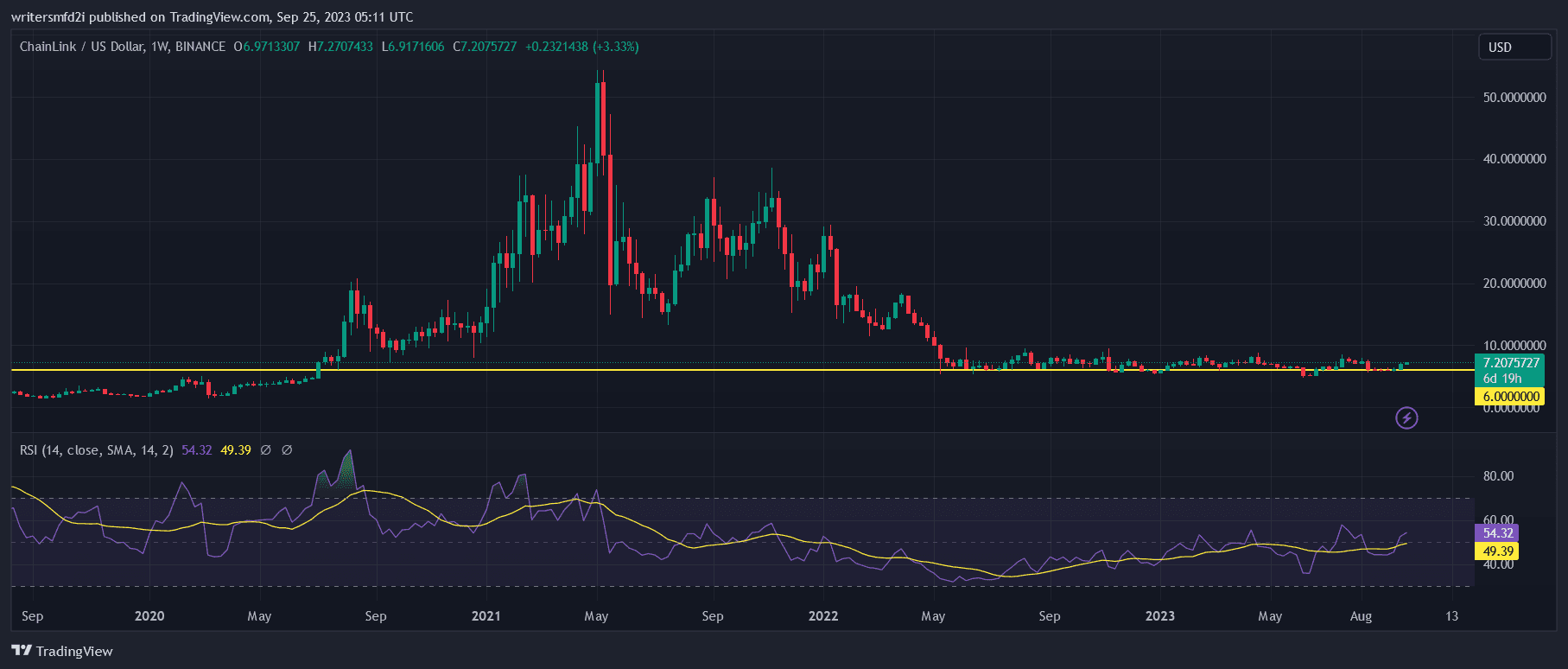Click the 2023 label on the time axis

(x=1159, y=616)
